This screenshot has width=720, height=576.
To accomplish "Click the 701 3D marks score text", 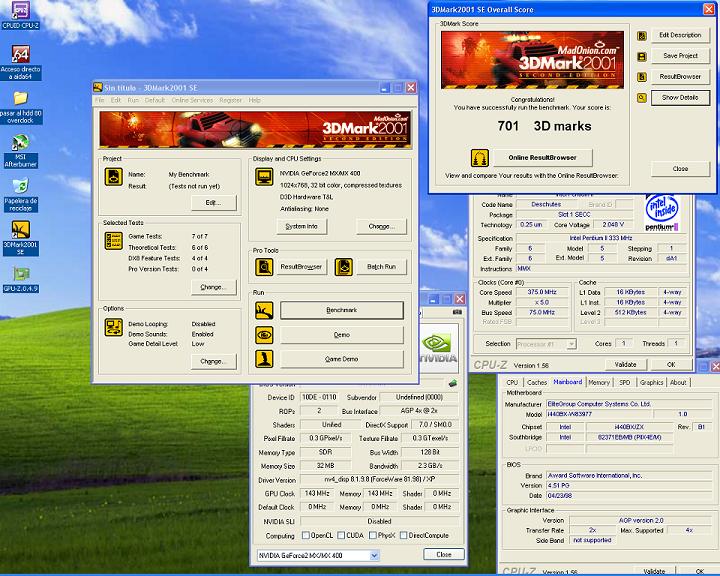I will [545, 126].
